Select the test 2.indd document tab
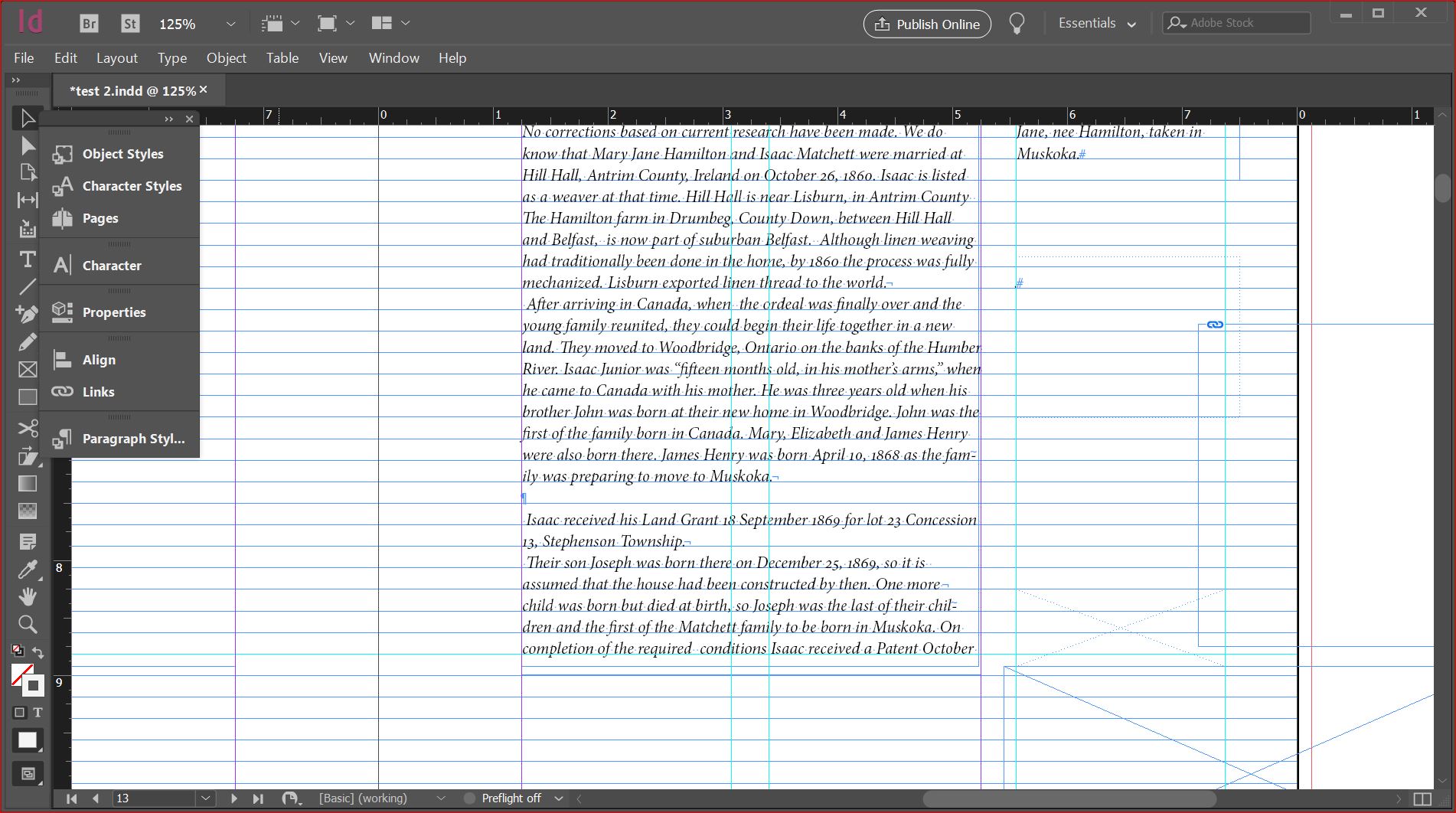This screenshot has width=1456, height=813. click(132, 91)
